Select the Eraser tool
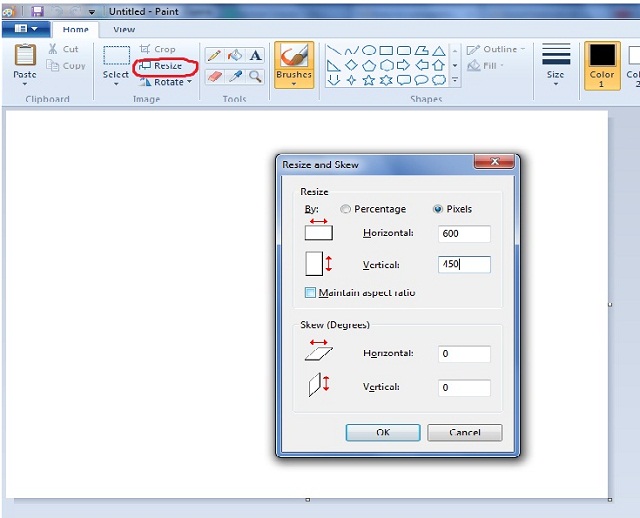640x518 pixels. 214,76
